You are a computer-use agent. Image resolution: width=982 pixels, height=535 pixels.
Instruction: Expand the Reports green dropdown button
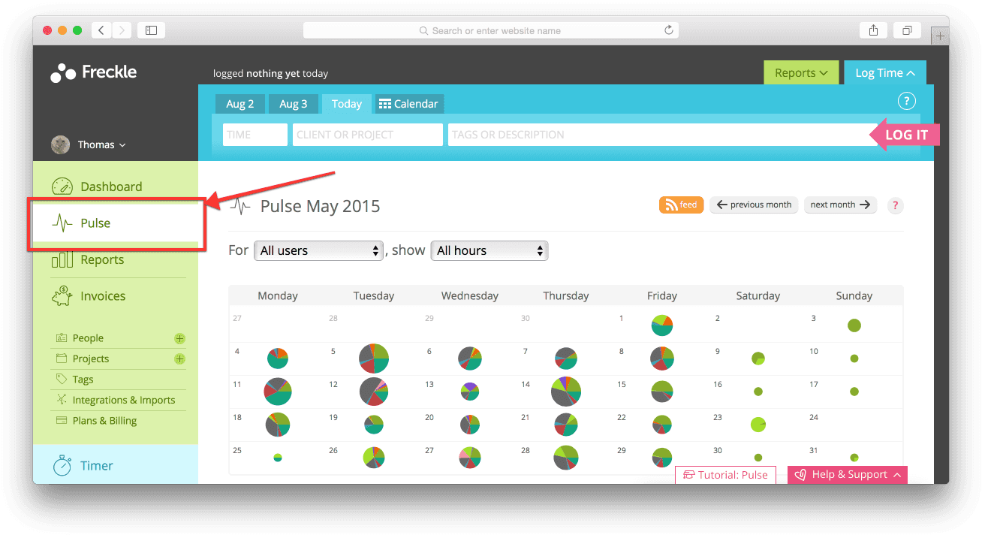(801, 73)
